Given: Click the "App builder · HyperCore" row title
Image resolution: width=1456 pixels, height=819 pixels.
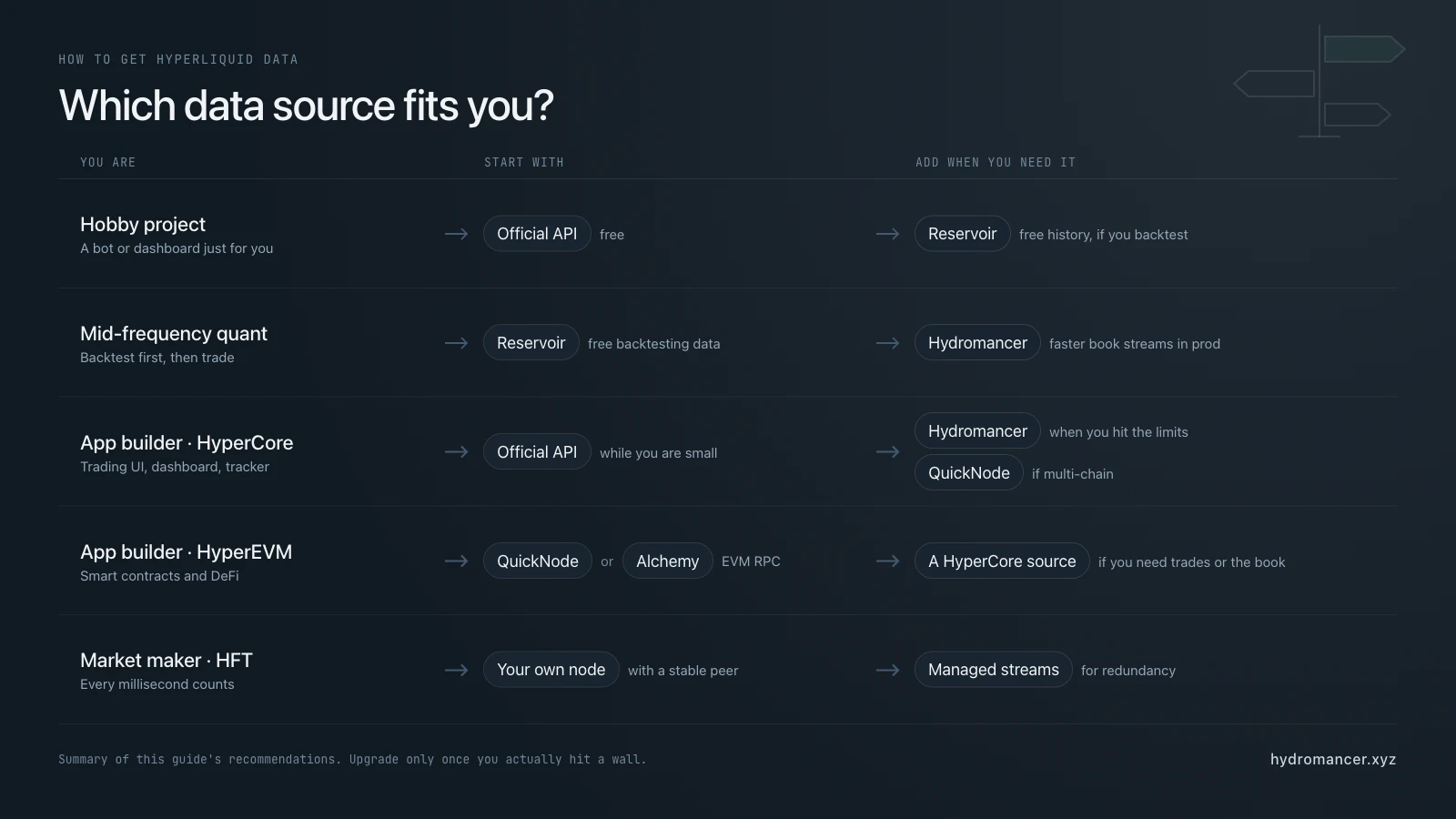Looking at the screenshot, I should [187, 442].
